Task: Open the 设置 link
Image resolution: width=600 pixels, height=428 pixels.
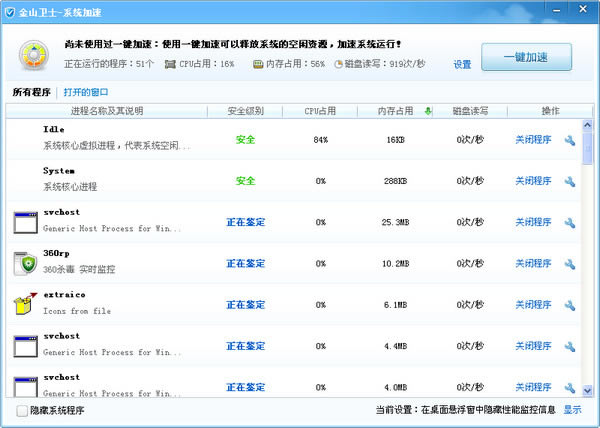Action: (x=461, y=64)
